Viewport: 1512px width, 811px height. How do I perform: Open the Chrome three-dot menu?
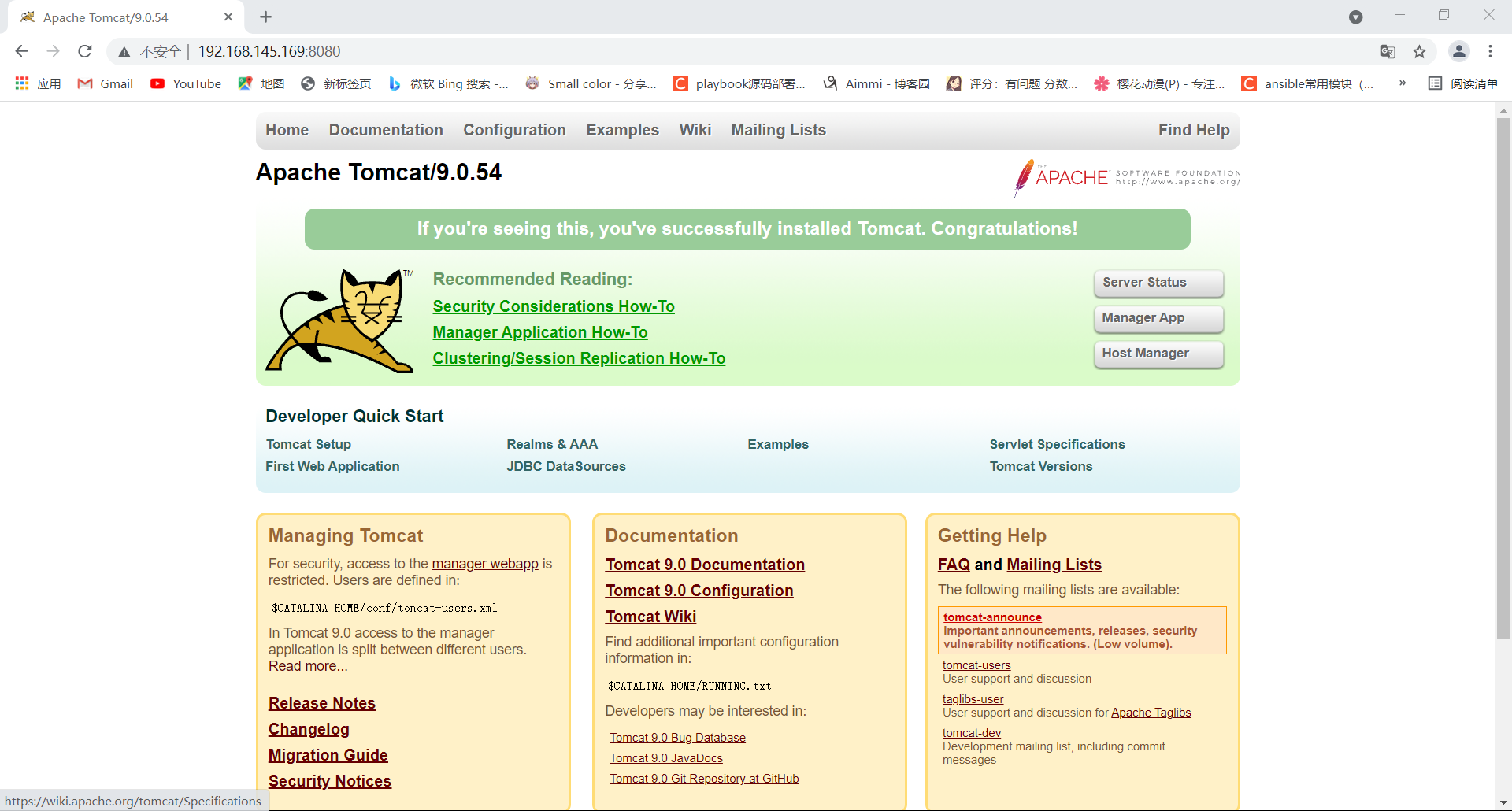[1490, 51]
